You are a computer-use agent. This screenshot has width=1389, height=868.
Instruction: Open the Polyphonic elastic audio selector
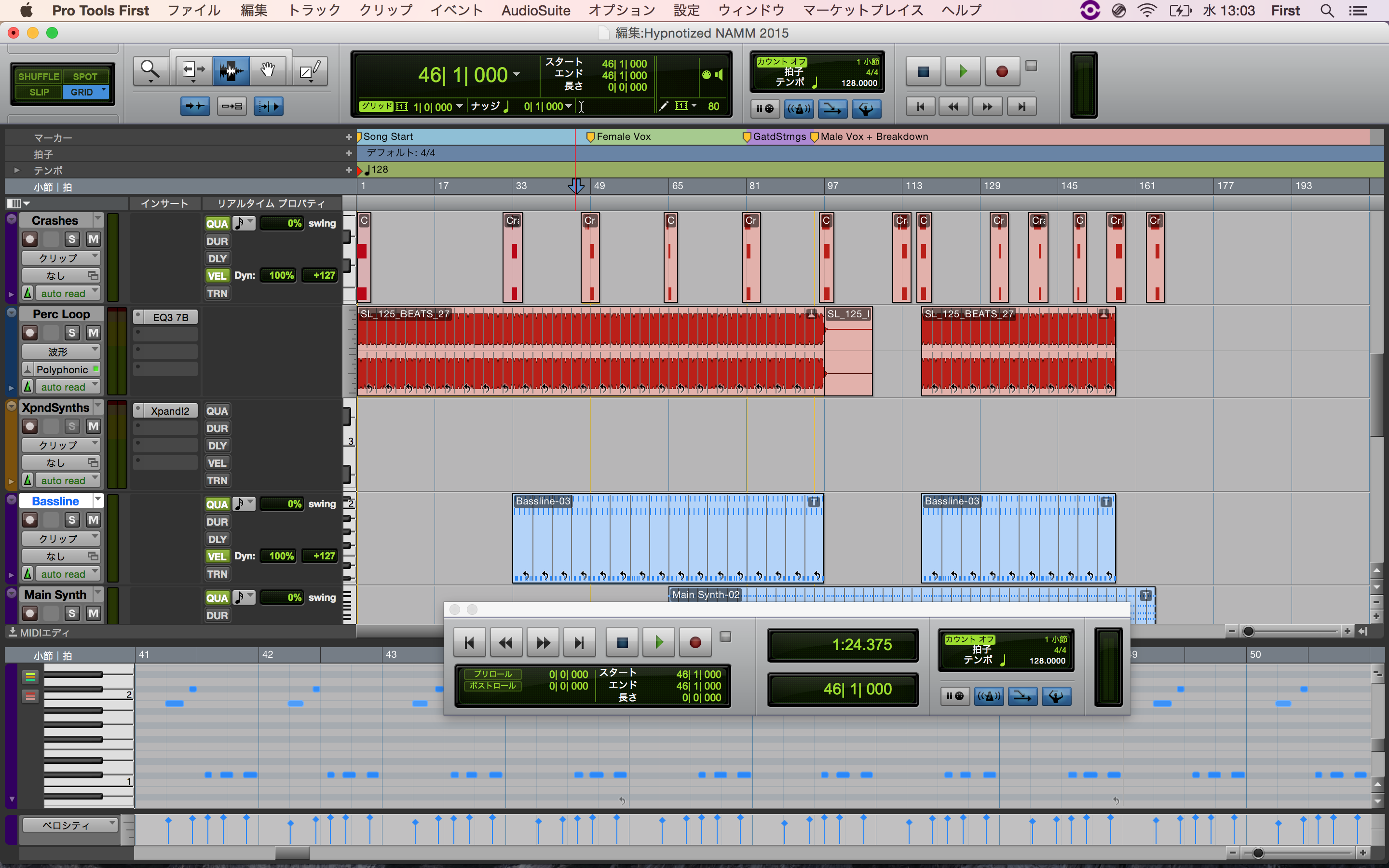click(61, 369)
